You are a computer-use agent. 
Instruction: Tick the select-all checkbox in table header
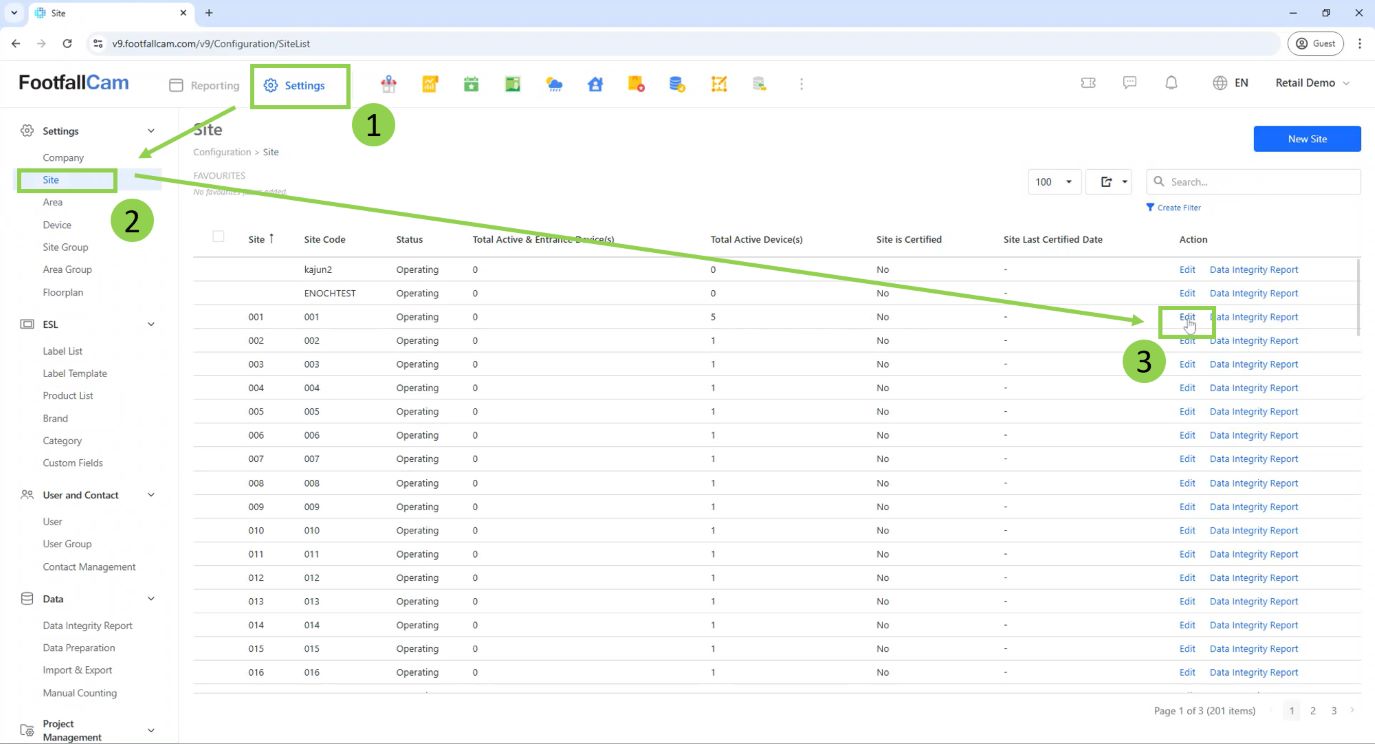218,236
